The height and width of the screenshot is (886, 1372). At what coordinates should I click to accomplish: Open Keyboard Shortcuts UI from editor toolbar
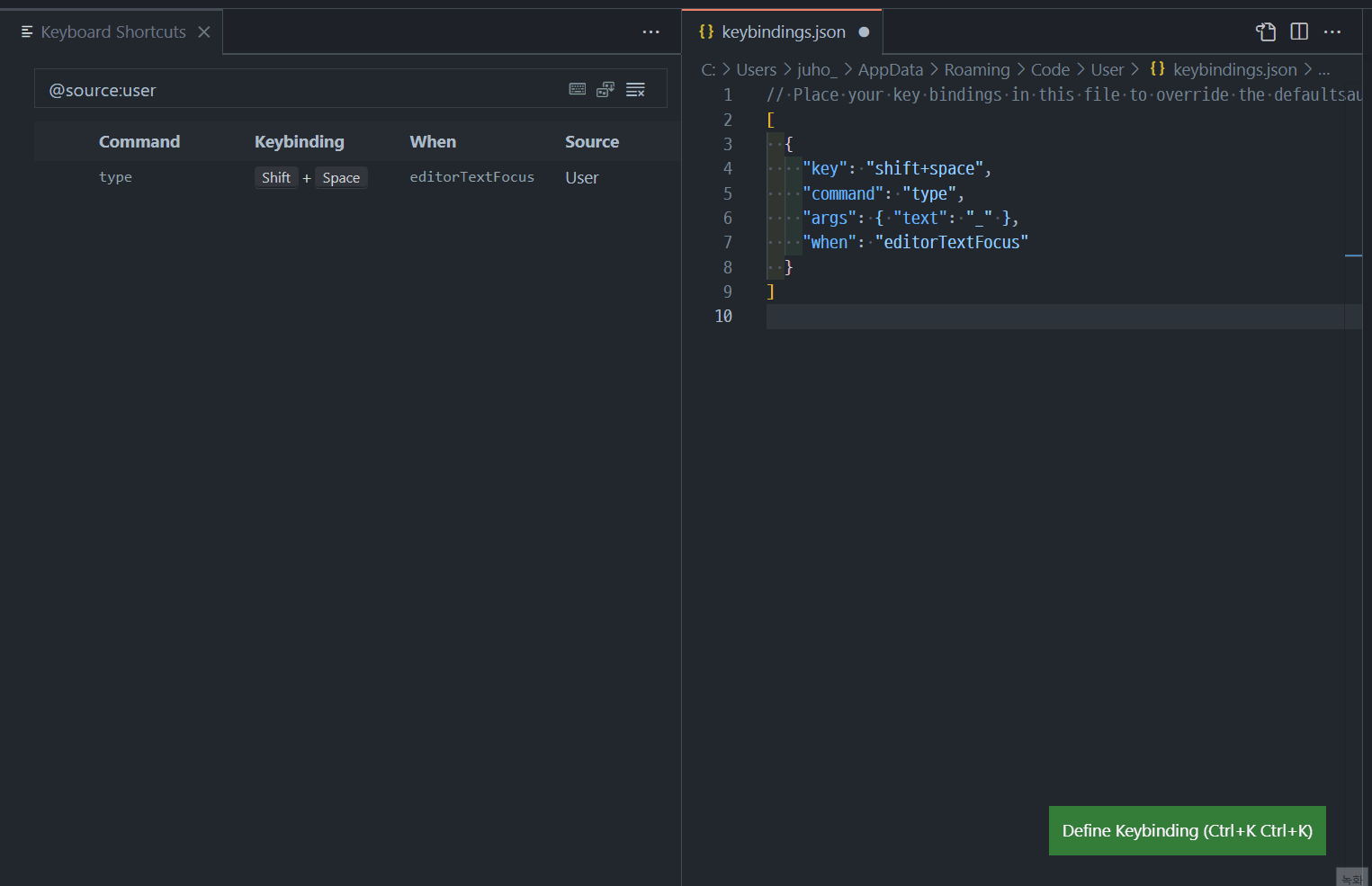(x=1266, y=32)
